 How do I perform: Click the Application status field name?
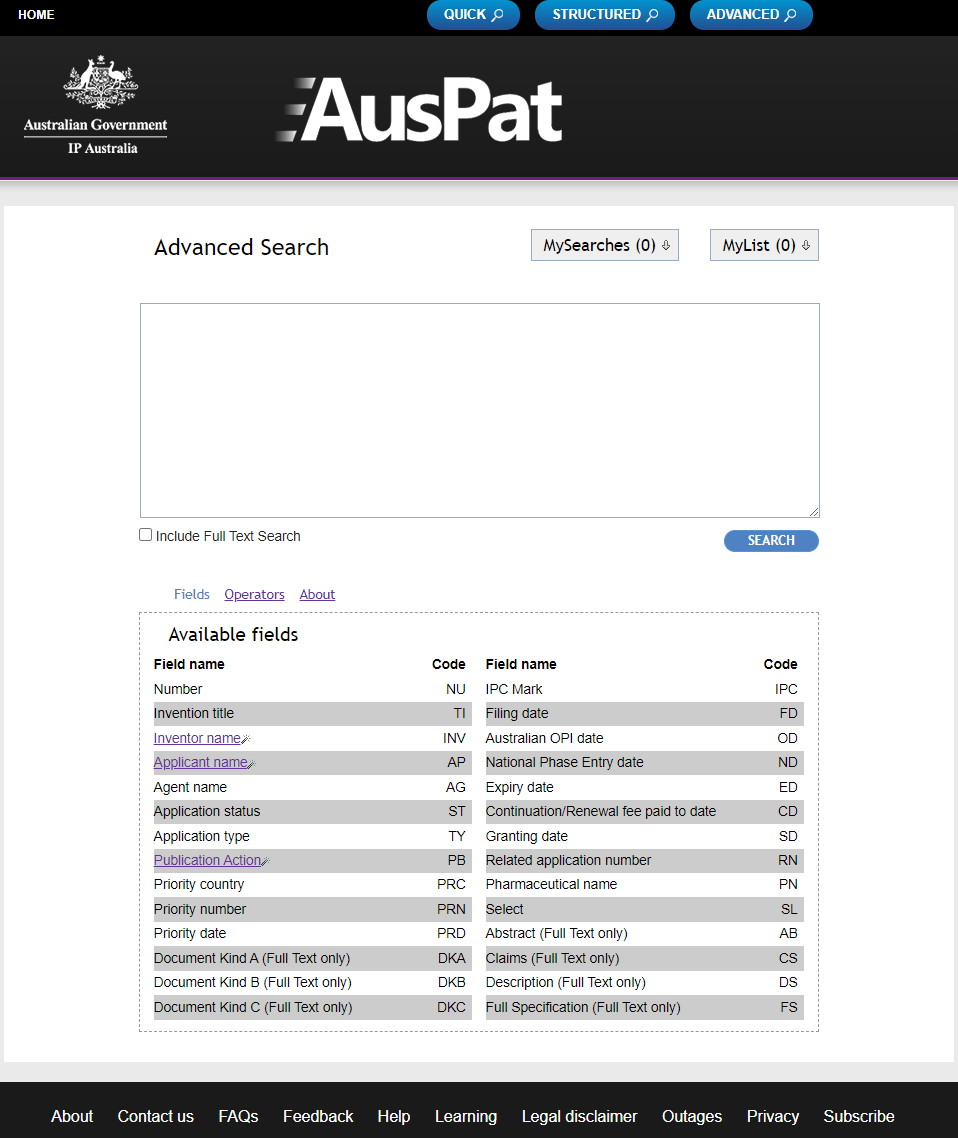coord(207,811)
